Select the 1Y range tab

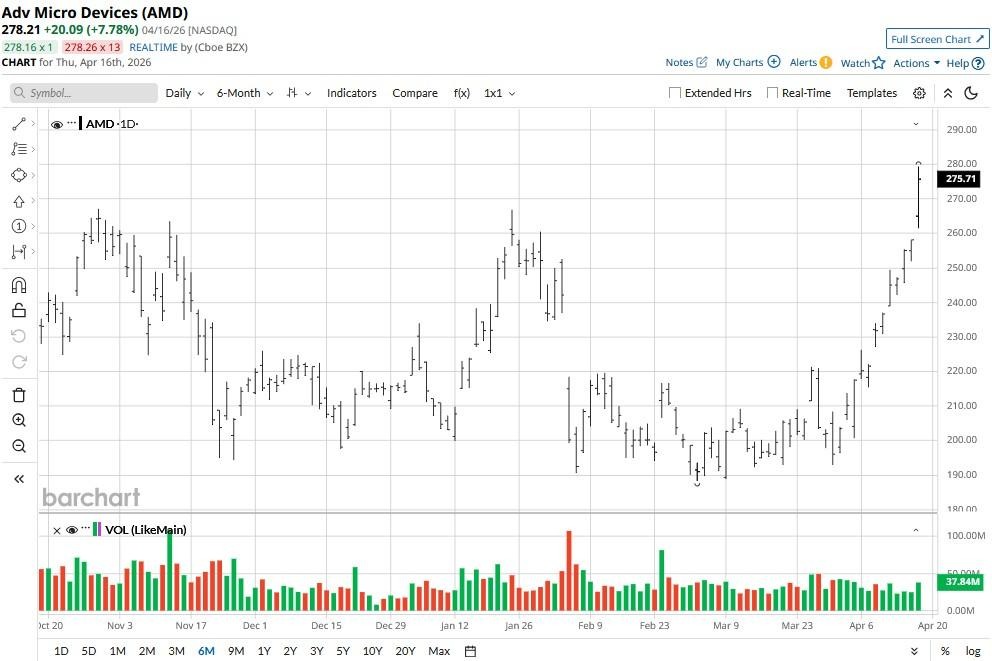tap(264, 651)
